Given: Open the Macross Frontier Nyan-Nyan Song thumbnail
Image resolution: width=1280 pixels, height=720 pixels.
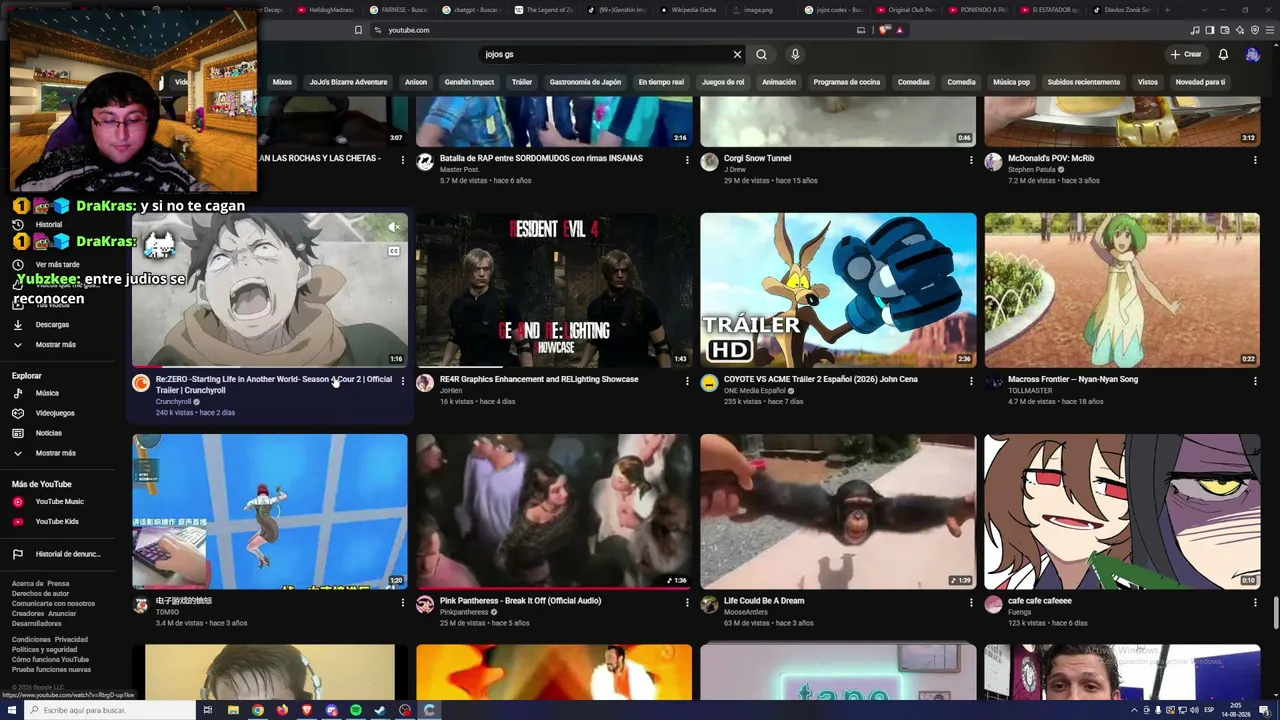Looking at the screenshot, I should (1122, 290).
